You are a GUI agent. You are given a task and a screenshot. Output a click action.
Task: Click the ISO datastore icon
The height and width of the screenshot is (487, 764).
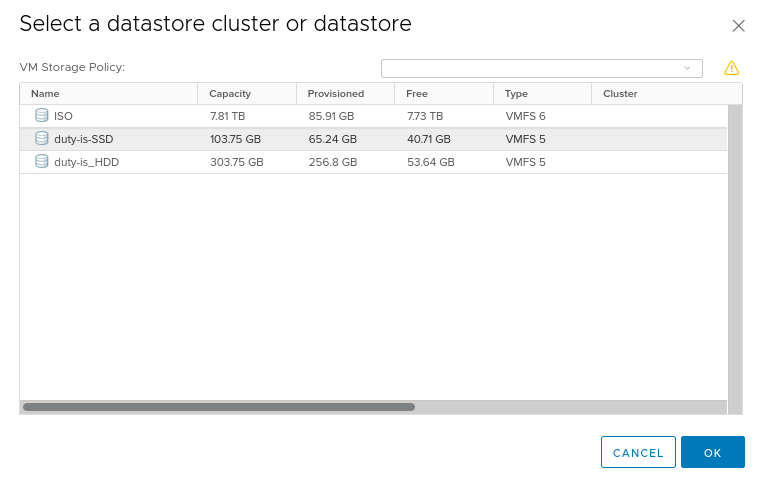(41, 116)
